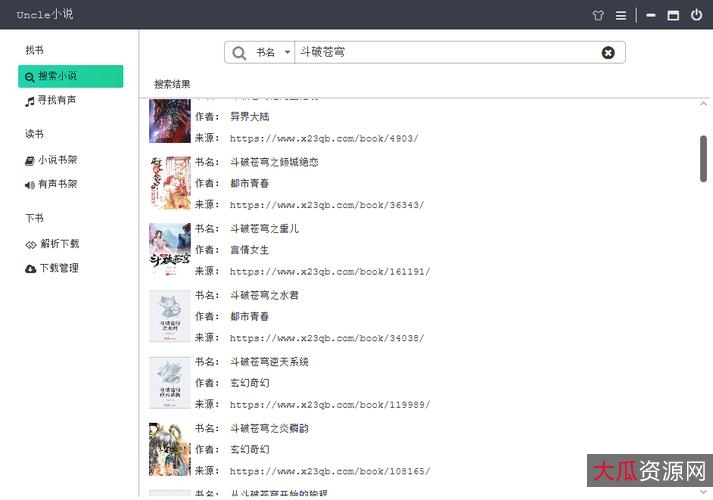Click the magnifier search icon in search bar
Viewport: 713px width, 500px height.
(239, 53)
